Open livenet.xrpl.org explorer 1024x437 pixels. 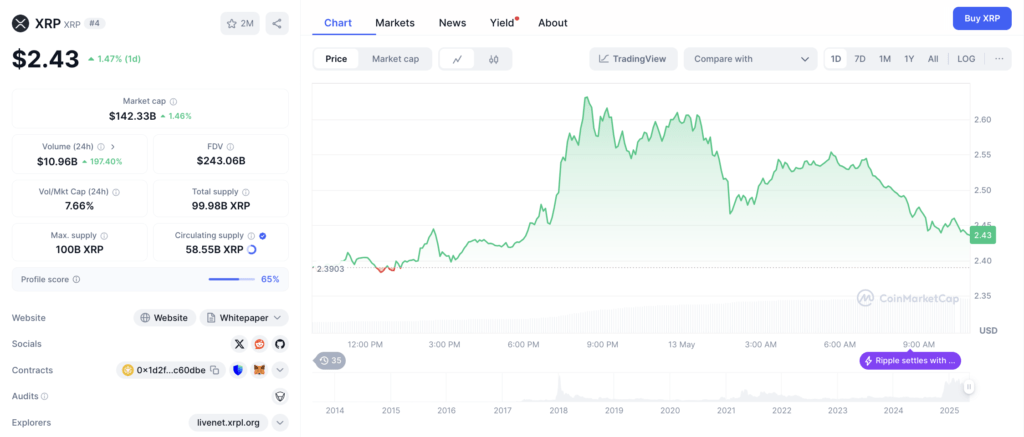tap(228, 423)
